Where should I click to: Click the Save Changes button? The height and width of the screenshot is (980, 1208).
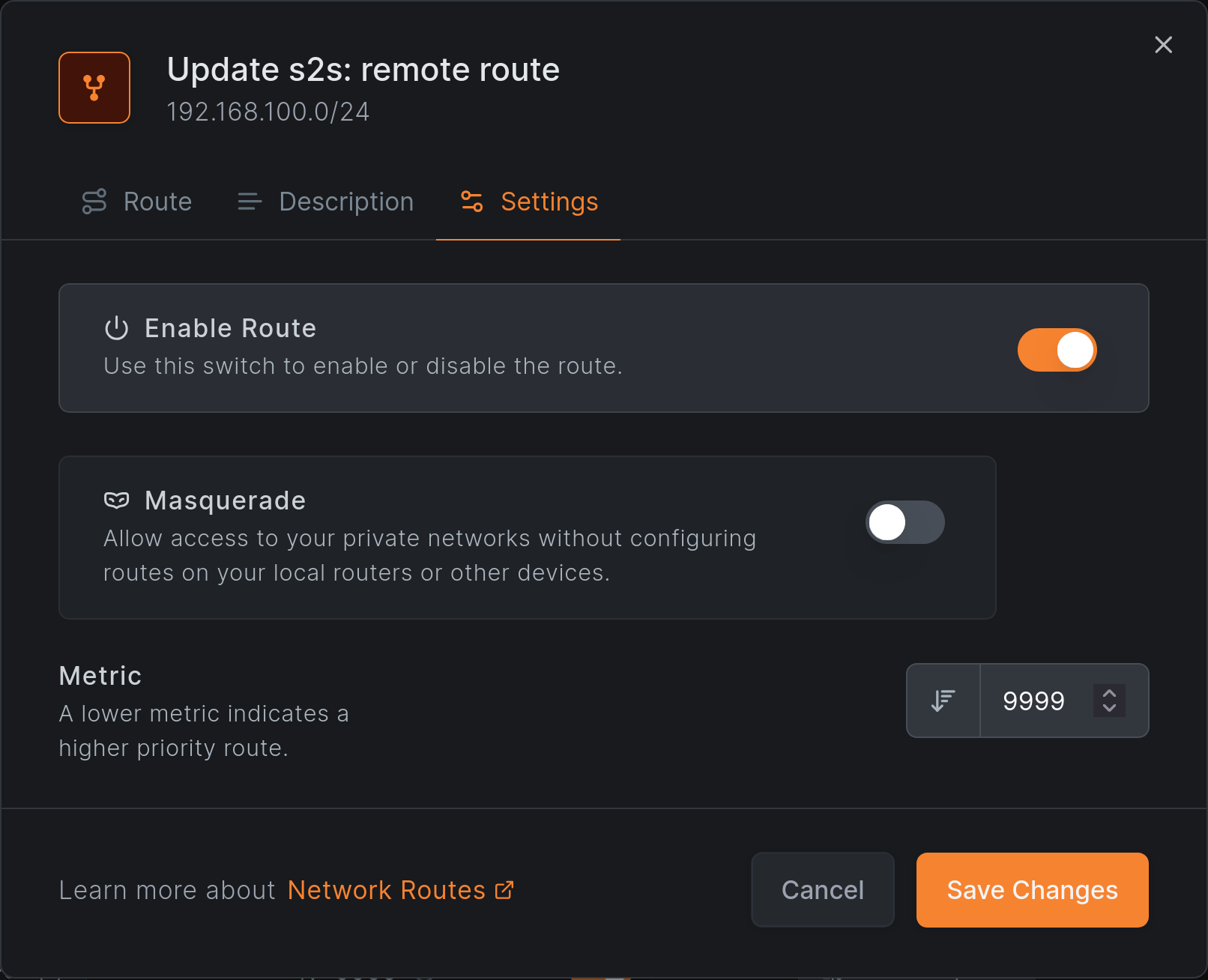(x=1032, y=890)
